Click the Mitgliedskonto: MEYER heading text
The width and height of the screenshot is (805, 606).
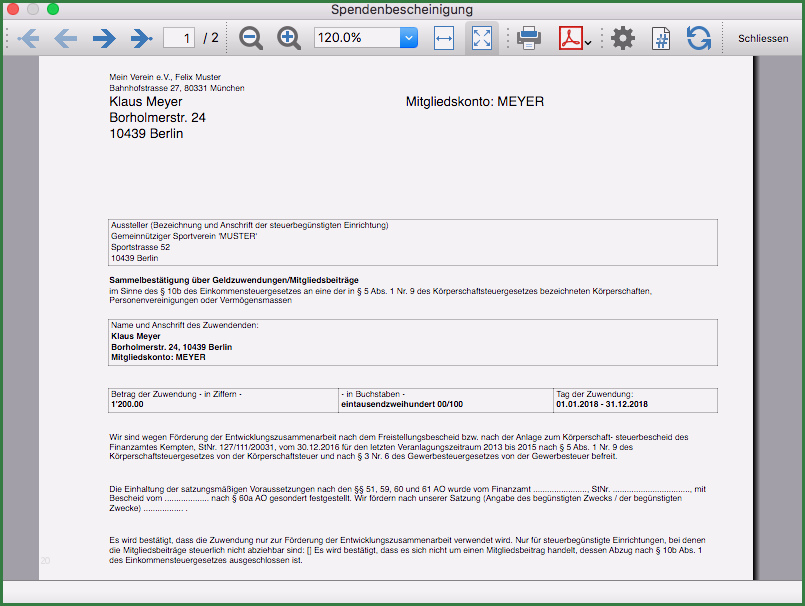coord(475,102)
